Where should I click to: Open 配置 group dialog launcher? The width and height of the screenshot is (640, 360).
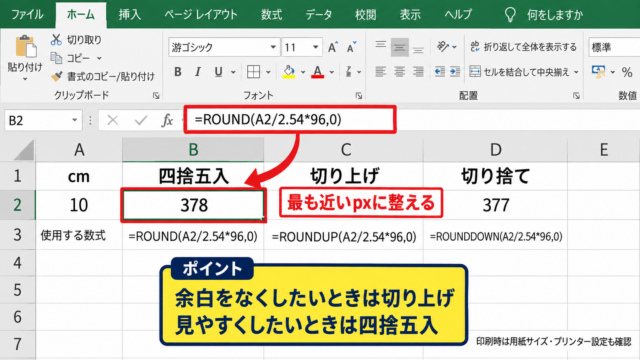[576, 96]
